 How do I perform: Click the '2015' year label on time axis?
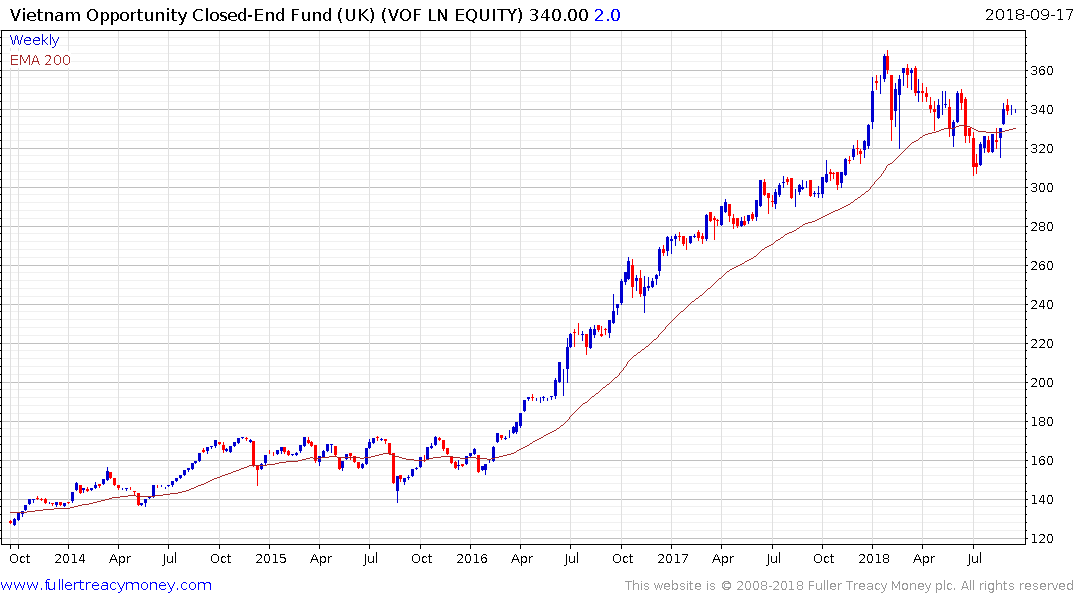pyautogui.click(x=271, y=558)
